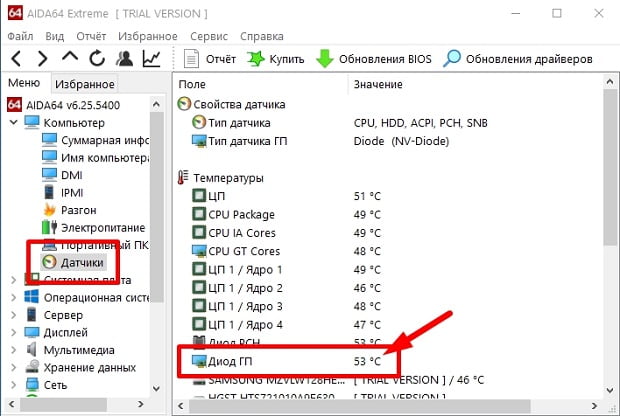Select the ЦП temperature row
This screenshot has width=620, height=416.
point(286,196)
